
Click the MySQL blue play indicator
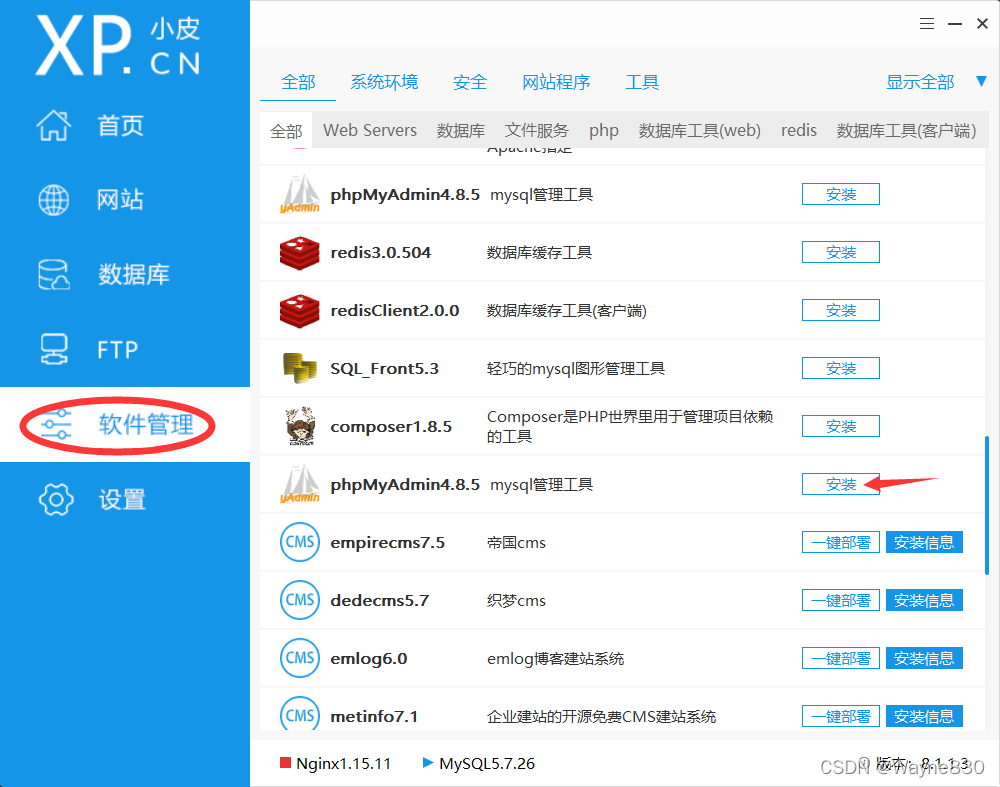click(428, 763)
